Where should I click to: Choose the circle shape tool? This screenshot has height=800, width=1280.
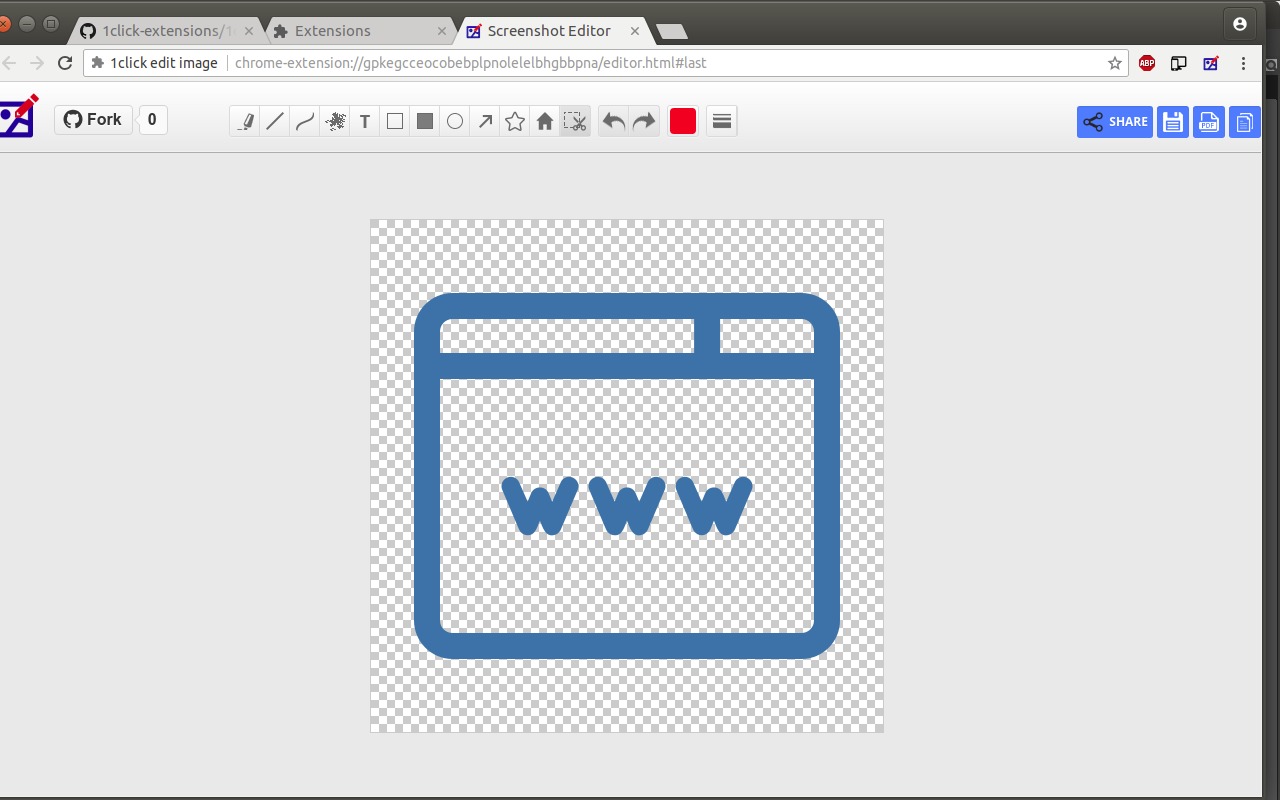pyautogui.click(x=455, y=122)
